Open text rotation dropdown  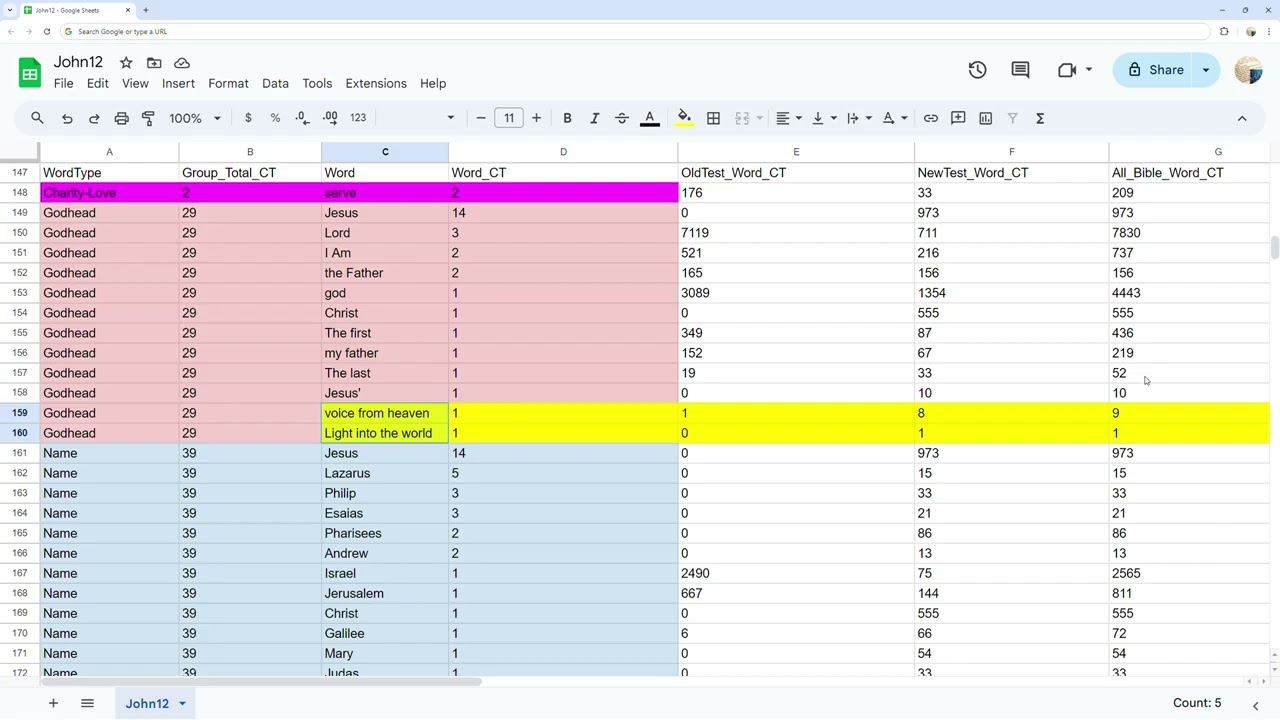tap(895, 118)
